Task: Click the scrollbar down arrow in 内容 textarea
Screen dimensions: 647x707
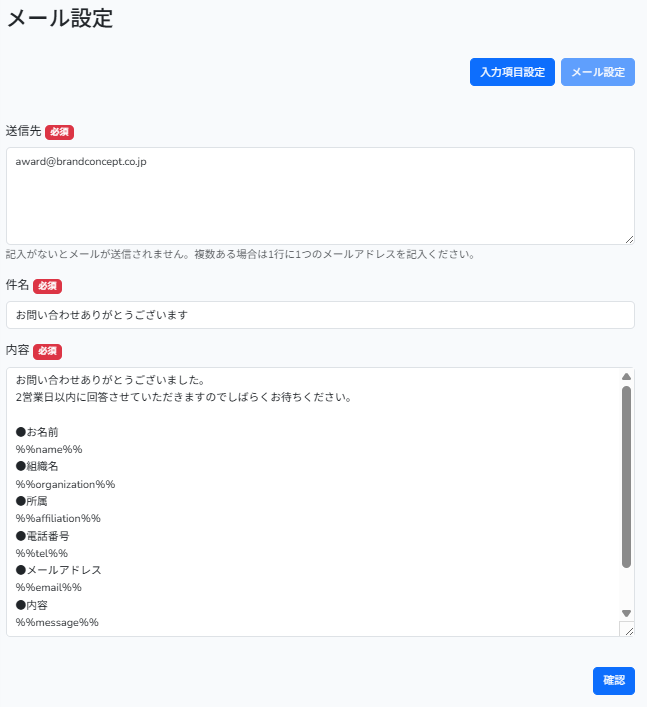Action: [627, 613]
